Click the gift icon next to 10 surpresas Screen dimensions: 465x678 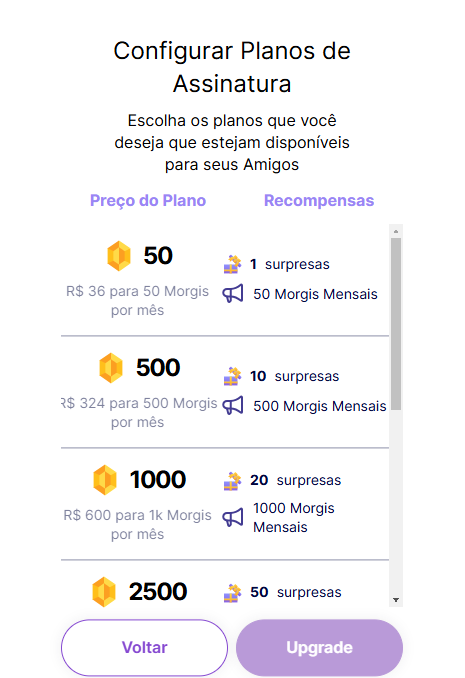(x=232, y=376)
